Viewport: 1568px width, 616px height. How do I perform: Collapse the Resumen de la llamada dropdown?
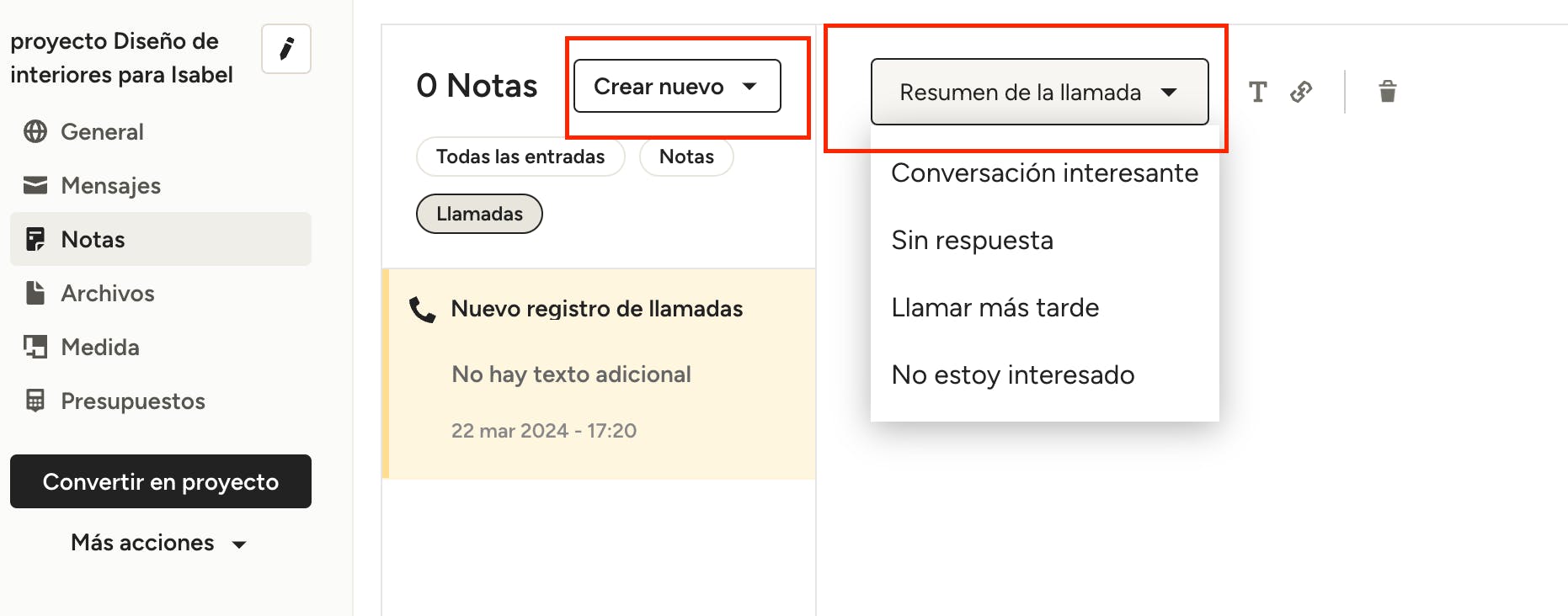click(x=1038, y=92)
